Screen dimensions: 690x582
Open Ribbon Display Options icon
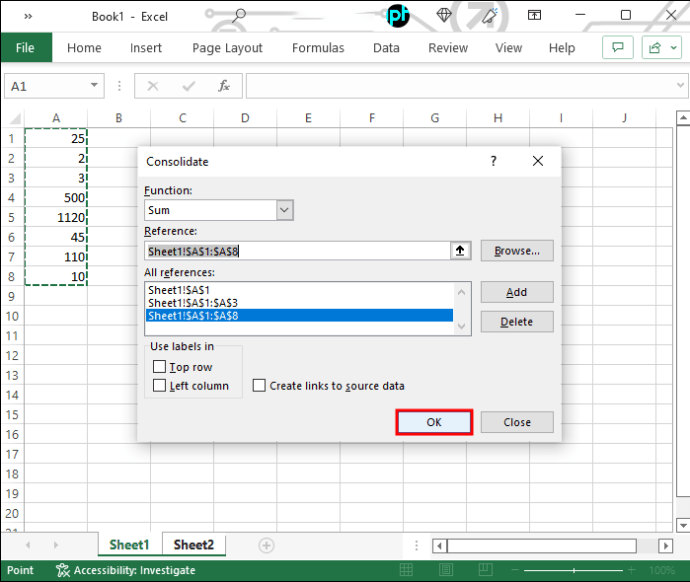click(534, 15)
